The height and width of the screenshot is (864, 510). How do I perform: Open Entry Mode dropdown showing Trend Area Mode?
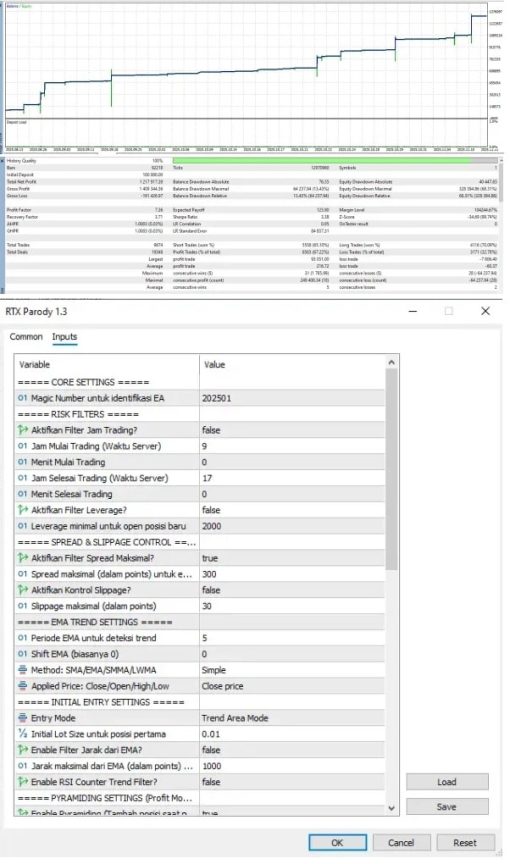coord(292,717)
